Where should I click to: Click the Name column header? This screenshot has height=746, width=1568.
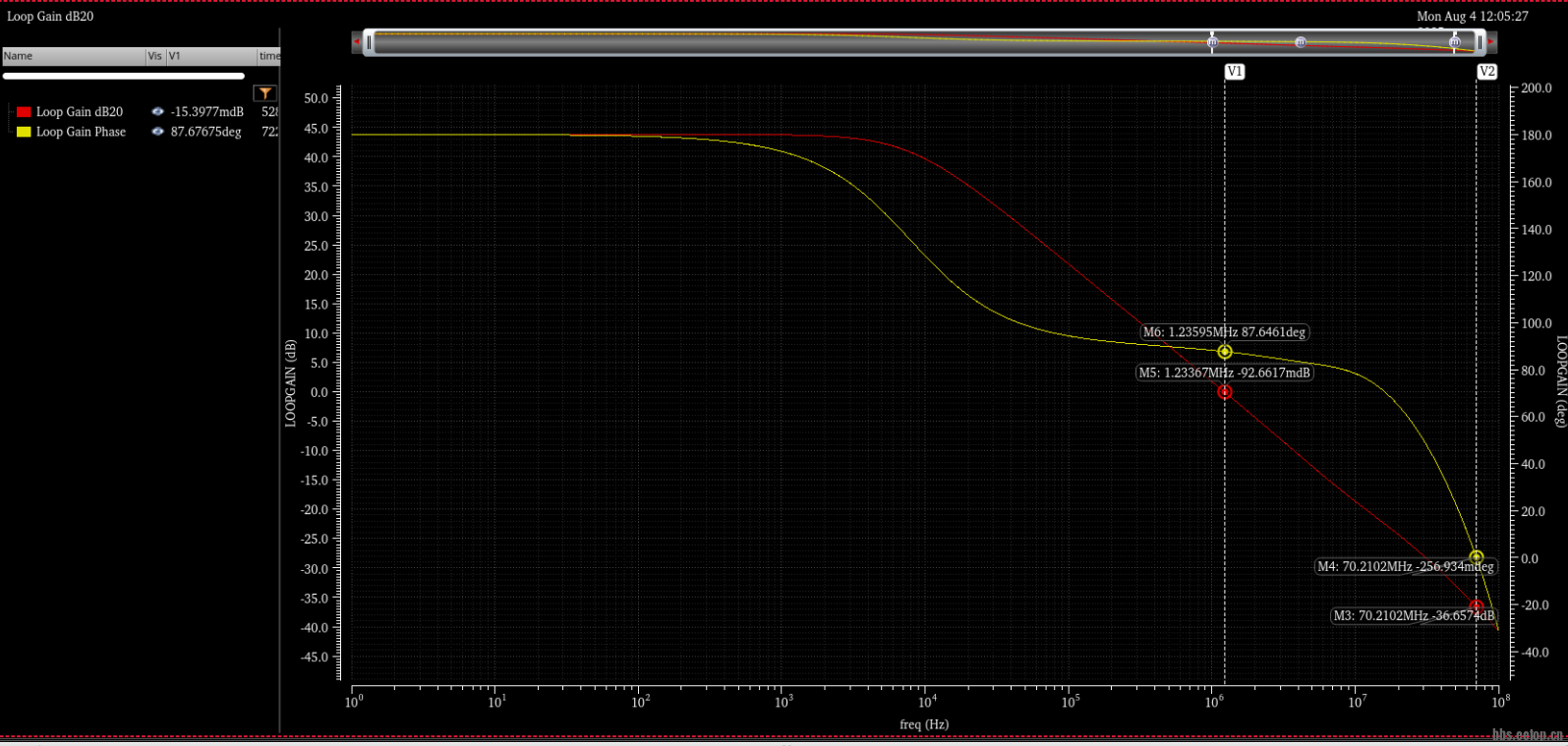point(74,56)
